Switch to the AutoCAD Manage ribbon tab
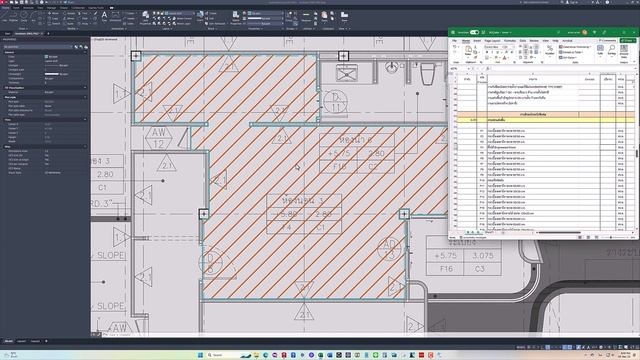 coord(51,8)
